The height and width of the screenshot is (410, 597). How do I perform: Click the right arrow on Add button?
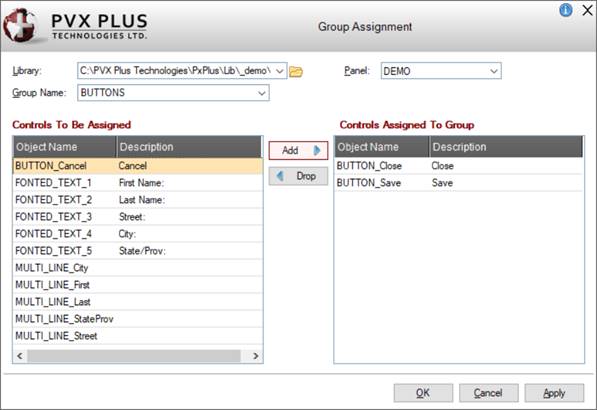(317, 150)
